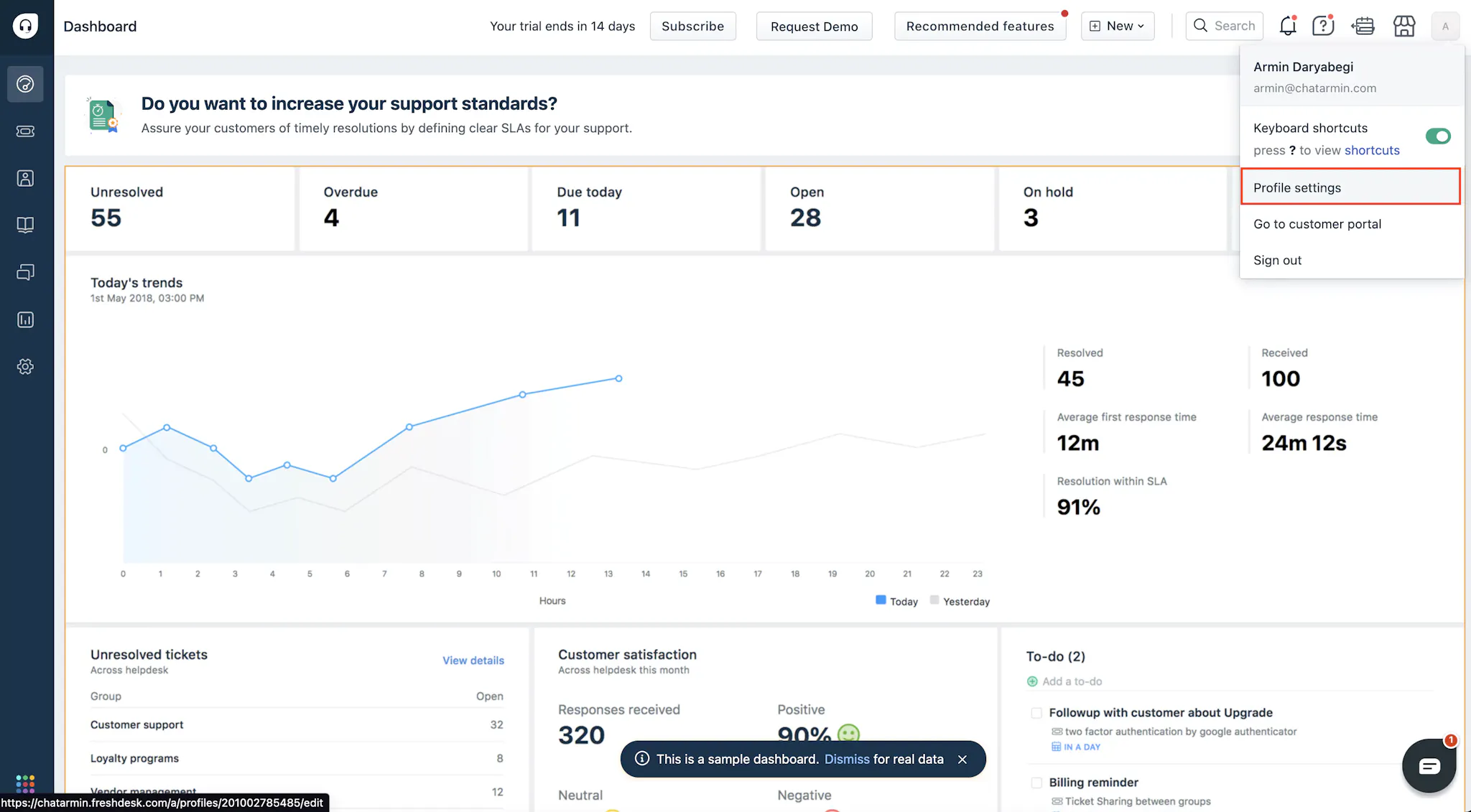
Task: Open Forums conversation icon in sidebar
Action: point(25,272)
